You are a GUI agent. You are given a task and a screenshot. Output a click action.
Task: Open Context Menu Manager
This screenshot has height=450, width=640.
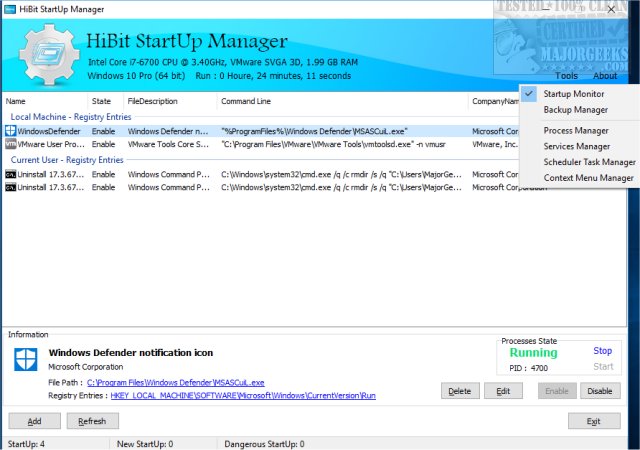pyautogui.click(x=589, y=178)
